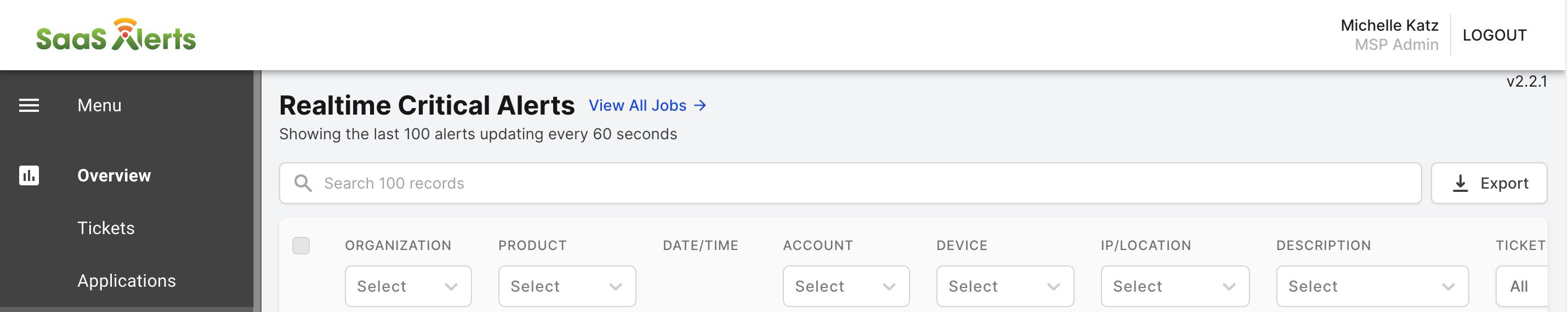Click the Export download icon
This screenshot has height=312, width=1568.
(x=1460, y=183)
